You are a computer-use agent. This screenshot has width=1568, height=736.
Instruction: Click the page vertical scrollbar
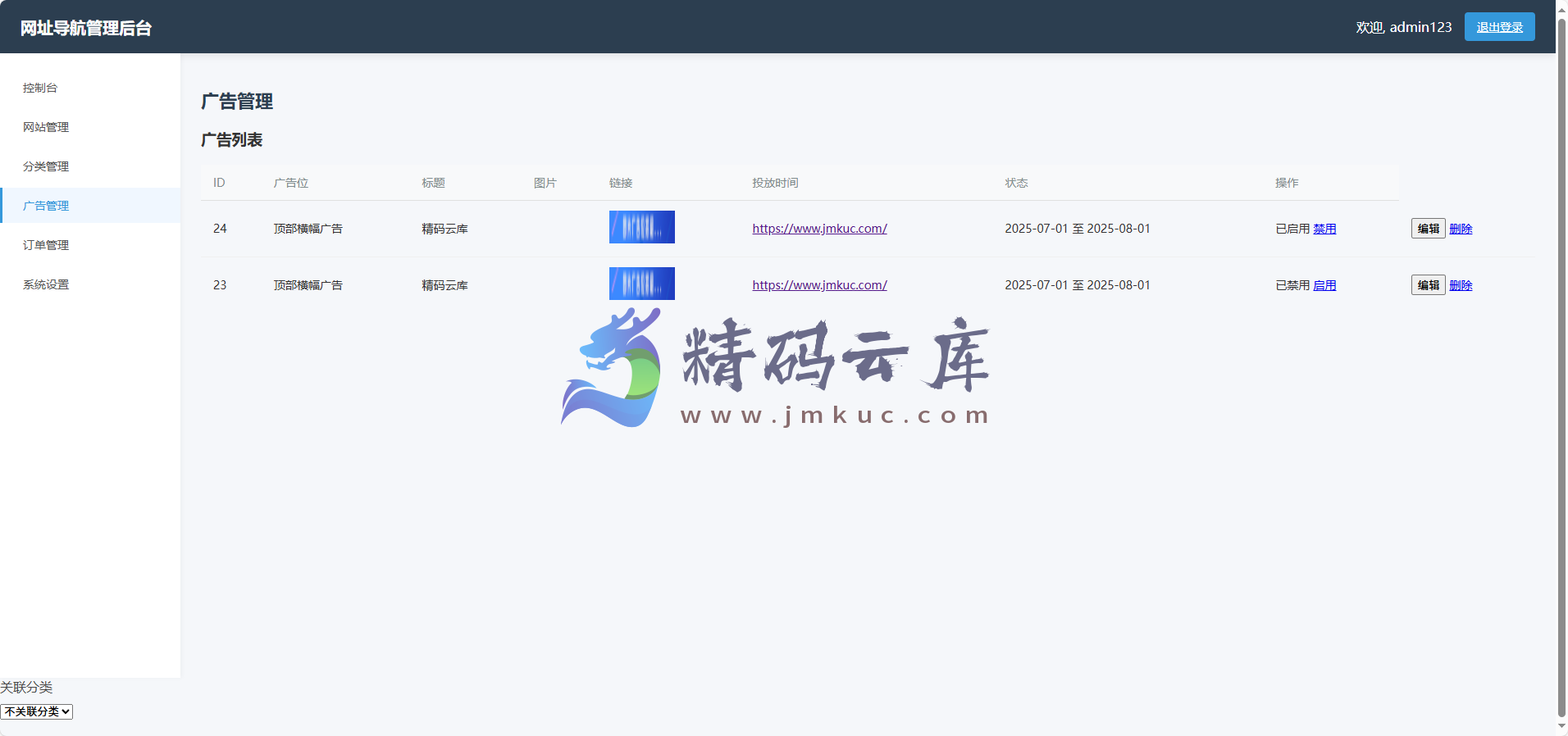click(1561, 368)
